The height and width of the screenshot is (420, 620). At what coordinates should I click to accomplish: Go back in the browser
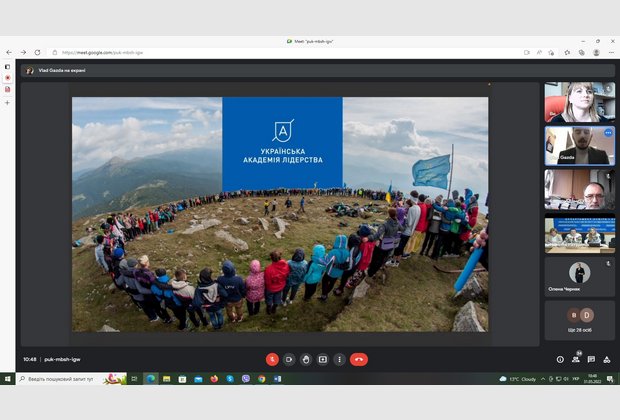9,52
